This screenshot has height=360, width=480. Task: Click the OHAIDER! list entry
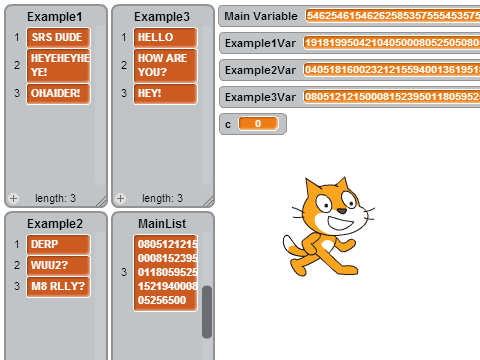coord(58,93)
